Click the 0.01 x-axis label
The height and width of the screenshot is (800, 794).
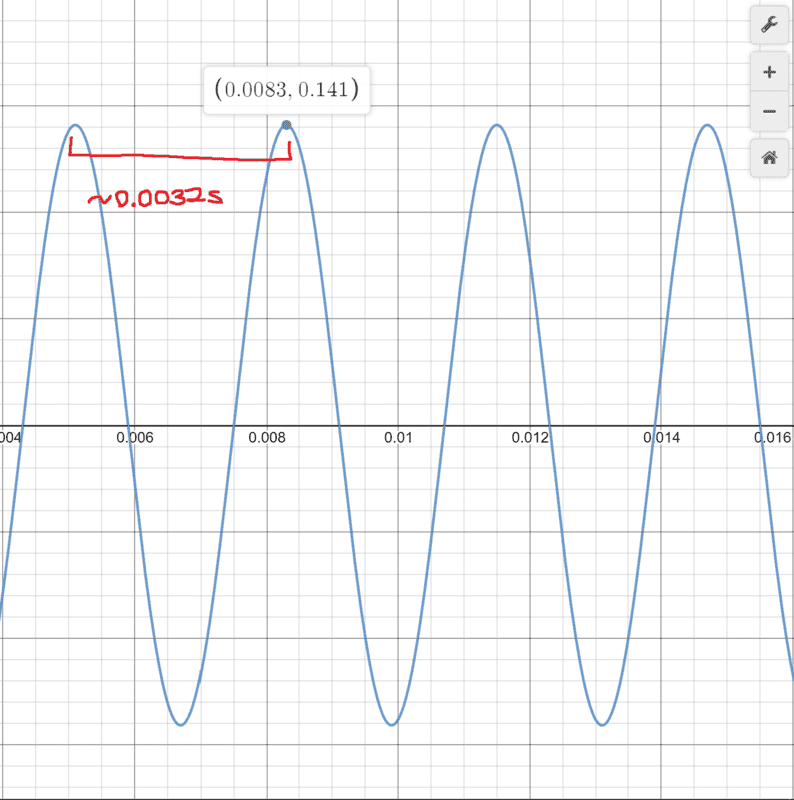tap(398, 438)
